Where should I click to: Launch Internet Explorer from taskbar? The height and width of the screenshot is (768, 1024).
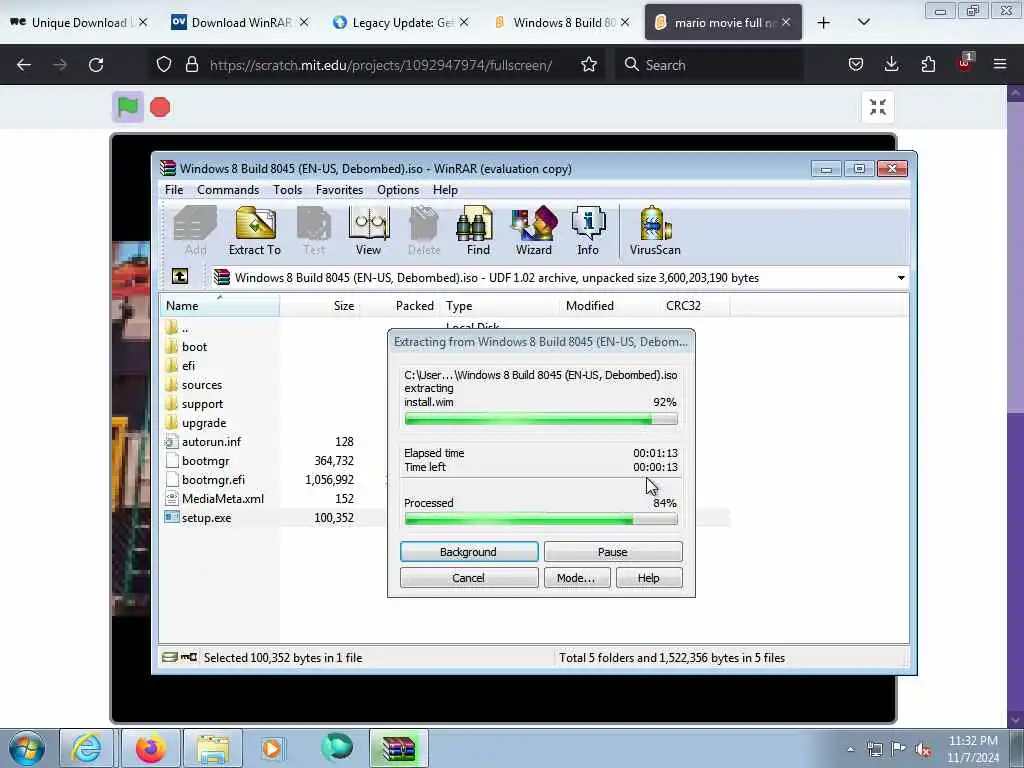(87, 748)
